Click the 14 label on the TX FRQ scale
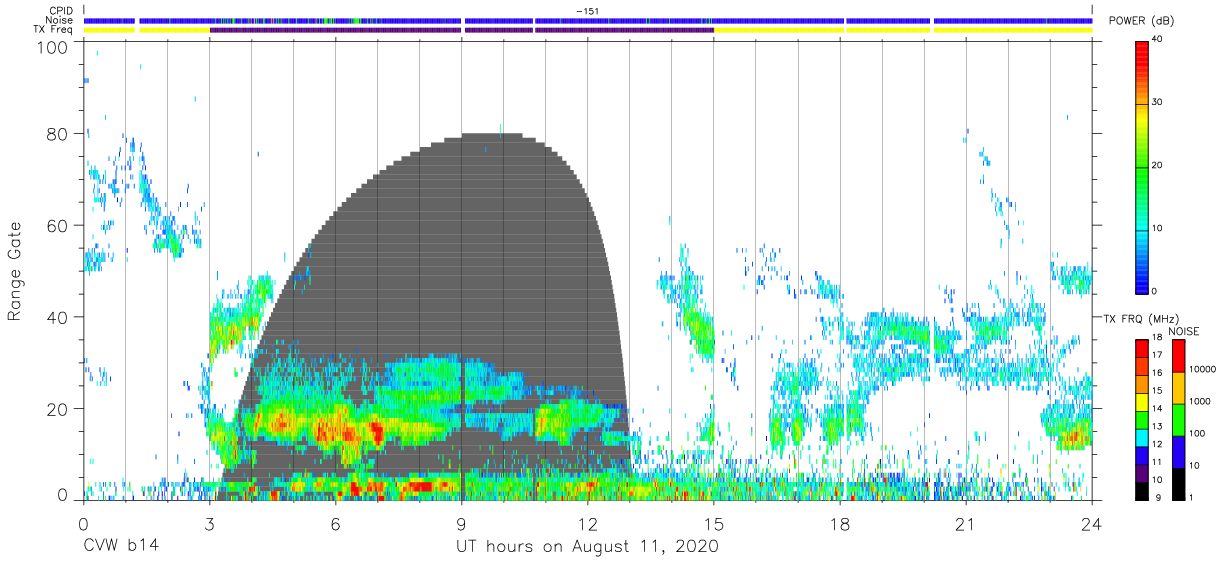The height and width of the screenshot is (567, 1228). (x=1157, y=409)
